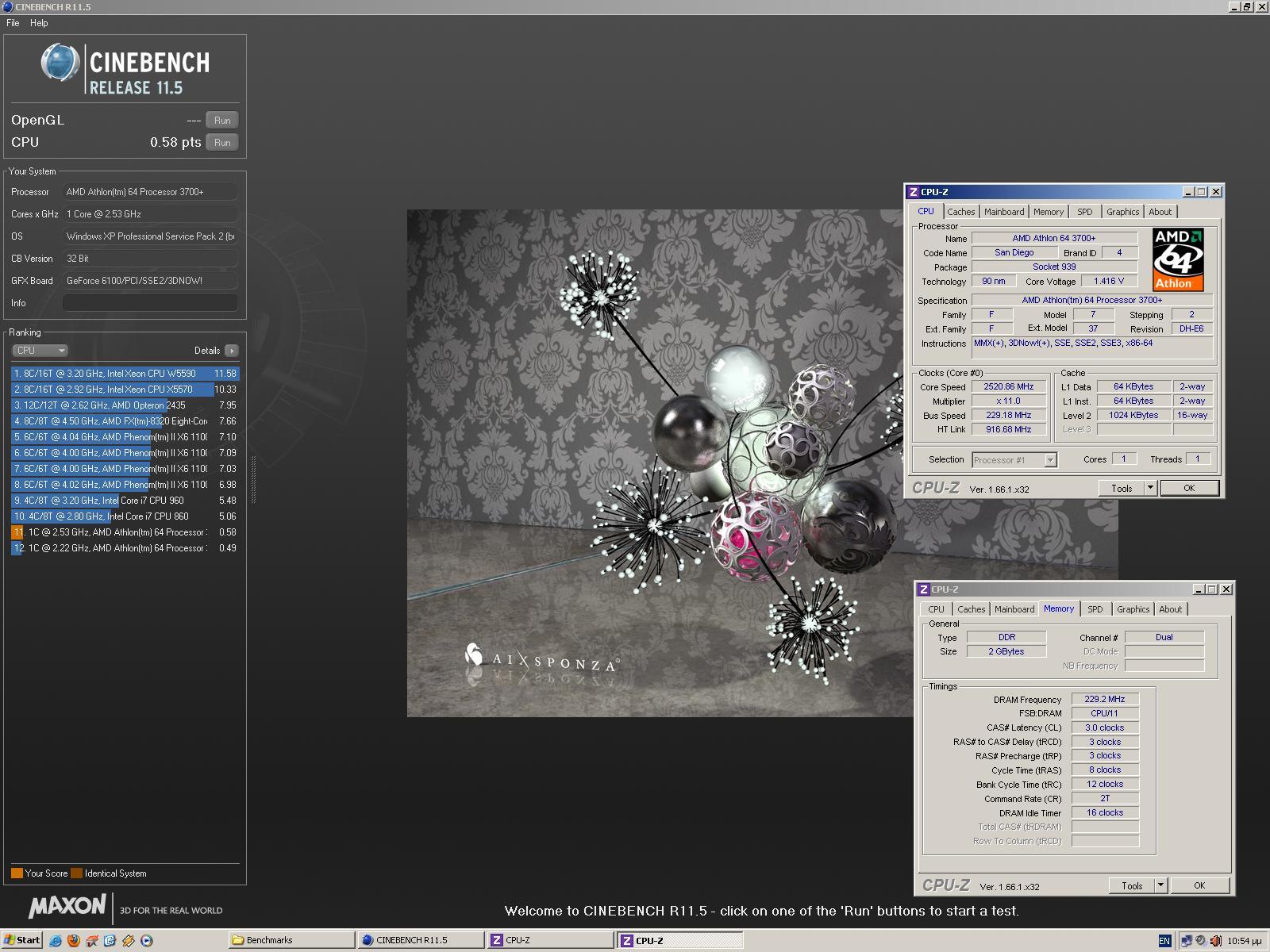
Task: Select Xeon W5590 ranking entry
Action: tap(125, 374)
